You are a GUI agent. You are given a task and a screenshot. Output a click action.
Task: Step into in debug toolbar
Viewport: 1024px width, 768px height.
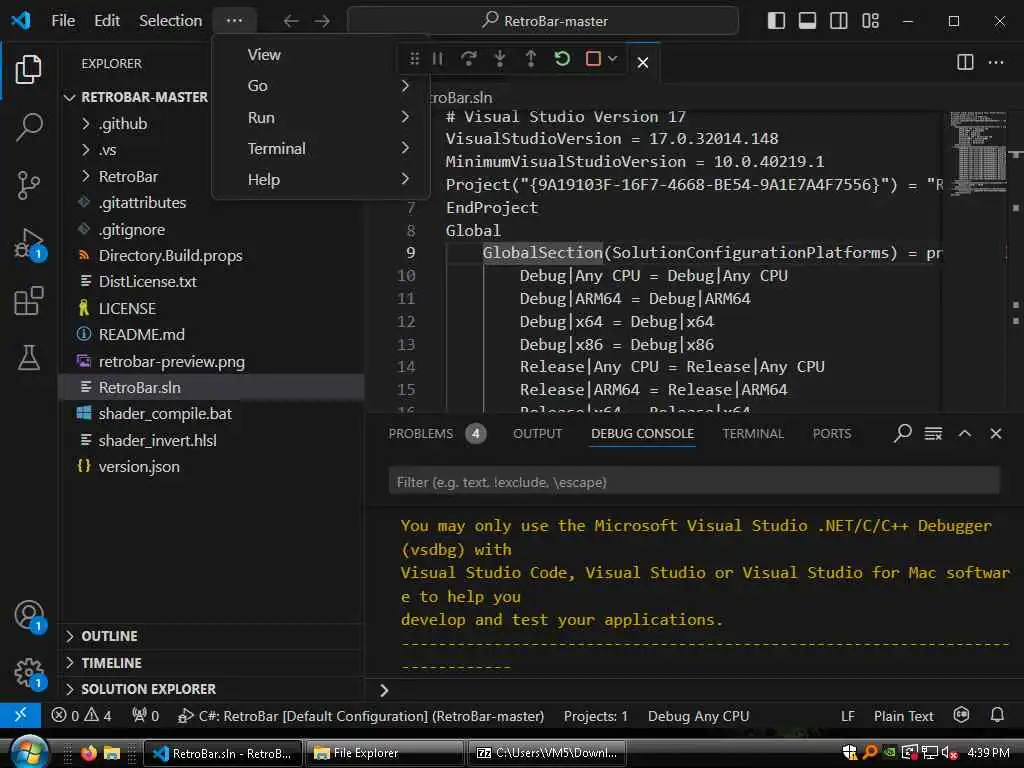click(500, 59)
